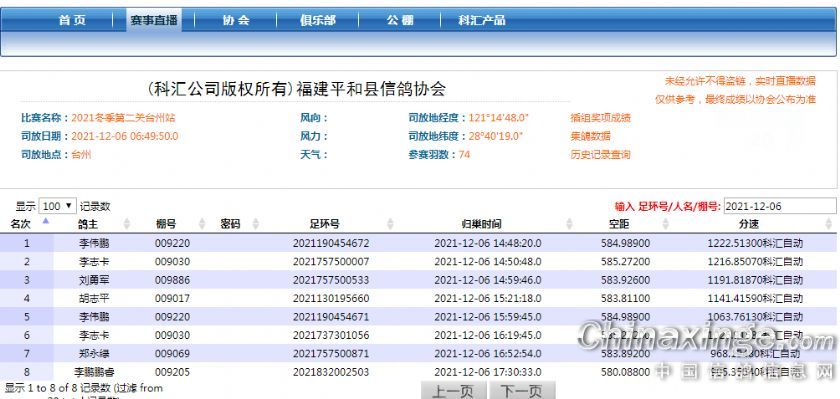Viewport: 840px width, 399px height.
Task: Open the 插组奖项成绩 link
Action: click(x=601, y=118)
